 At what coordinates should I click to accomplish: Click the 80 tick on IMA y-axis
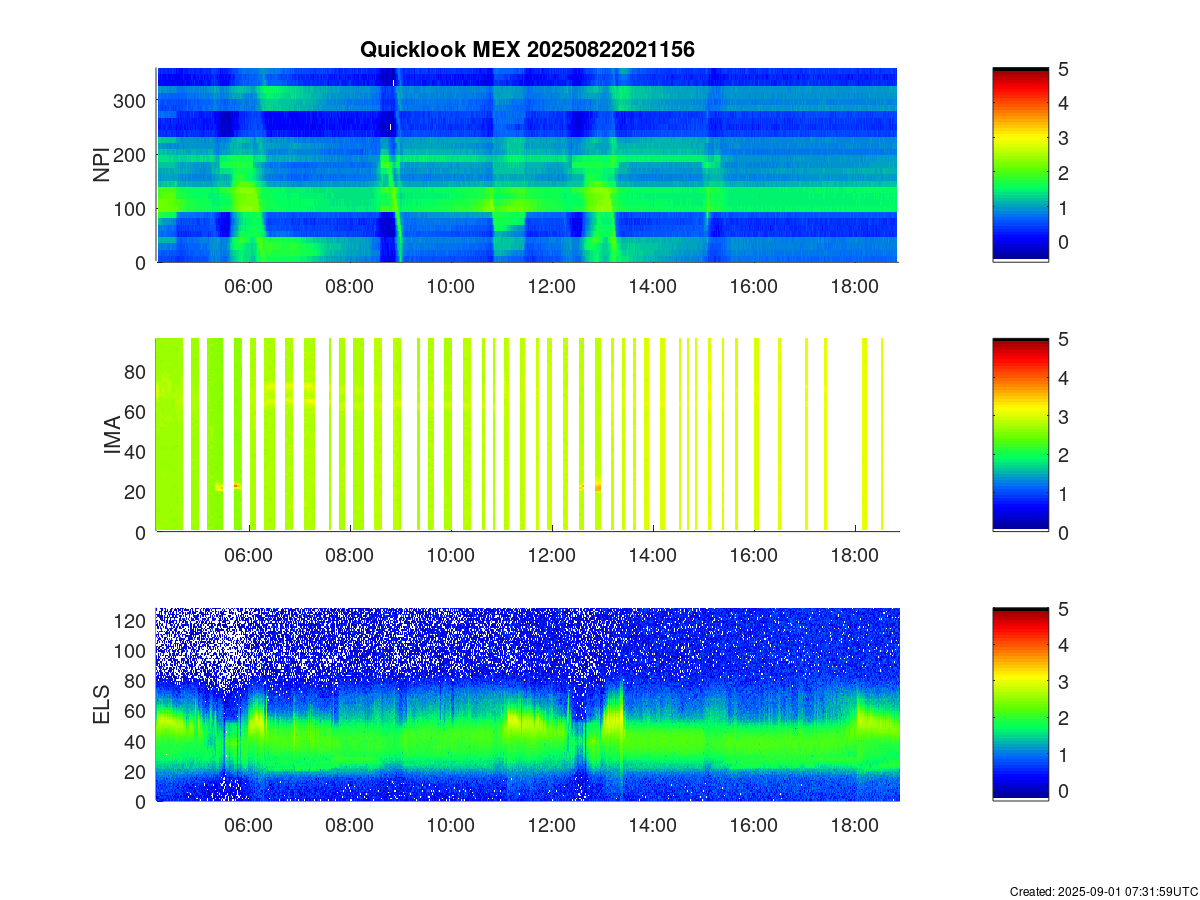137,371
